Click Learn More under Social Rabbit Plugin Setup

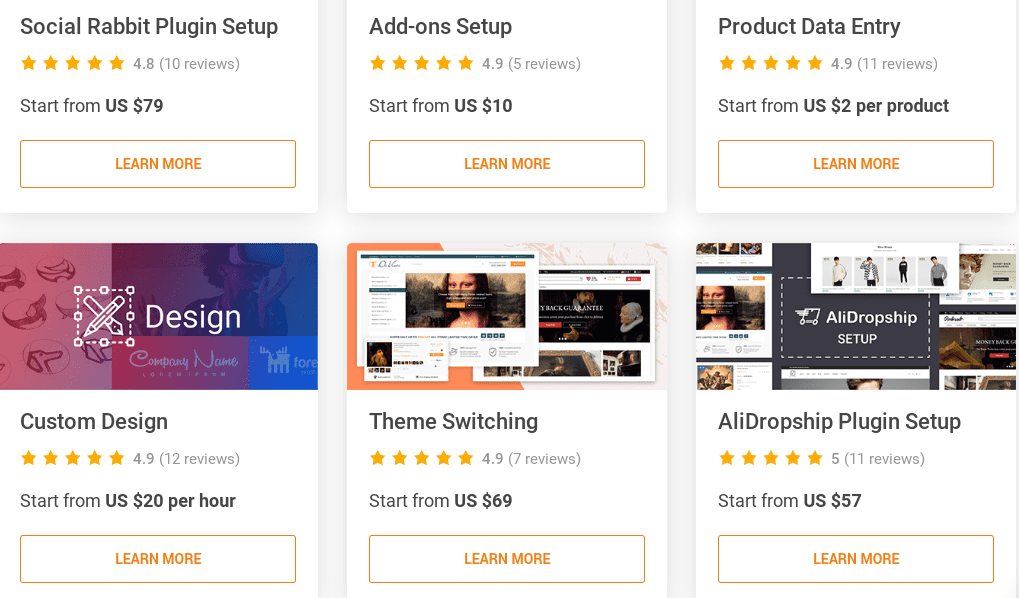click(x=158, y=164)
